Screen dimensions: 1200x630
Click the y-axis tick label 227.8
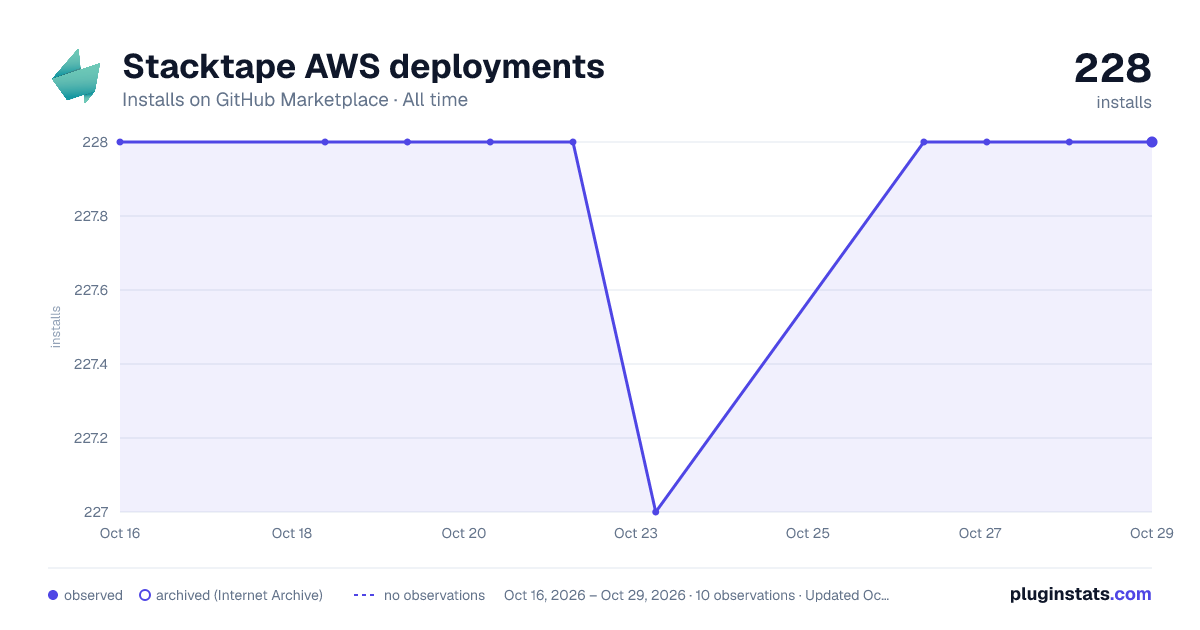click(91, 216)
